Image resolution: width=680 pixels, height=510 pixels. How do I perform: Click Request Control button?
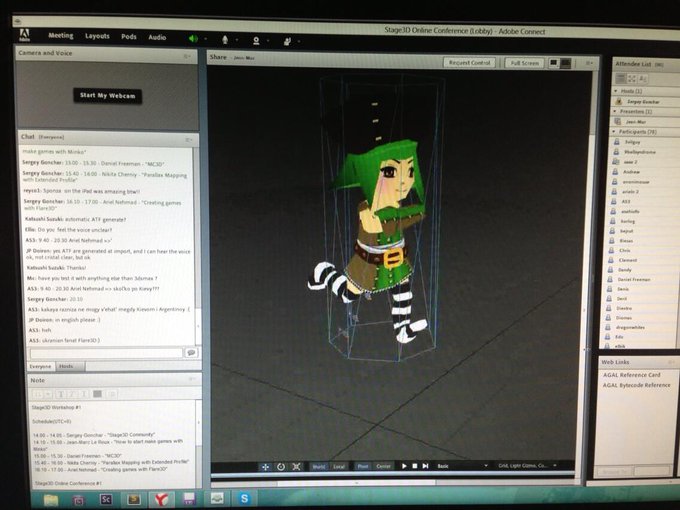[x=469, y=62]
